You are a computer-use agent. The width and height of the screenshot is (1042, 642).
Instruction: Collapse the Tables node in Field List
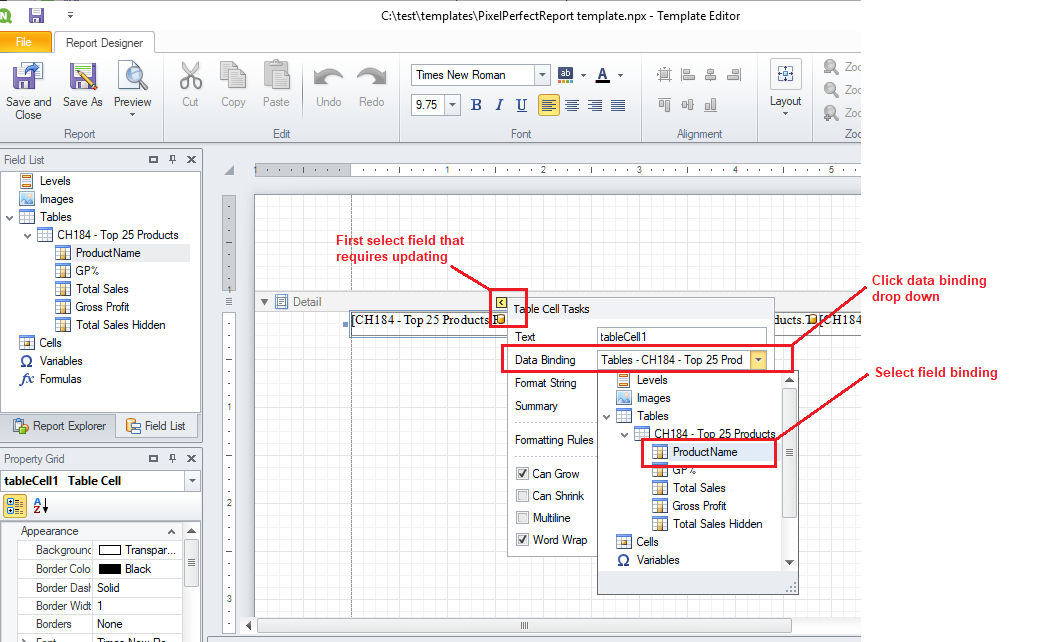9,217
